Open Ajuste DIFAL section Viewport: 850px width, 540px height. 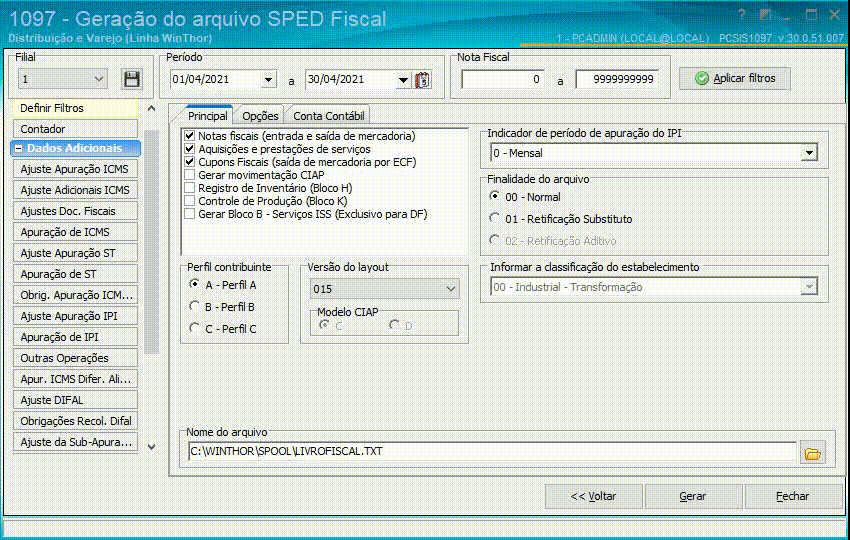tap(75, 400)
